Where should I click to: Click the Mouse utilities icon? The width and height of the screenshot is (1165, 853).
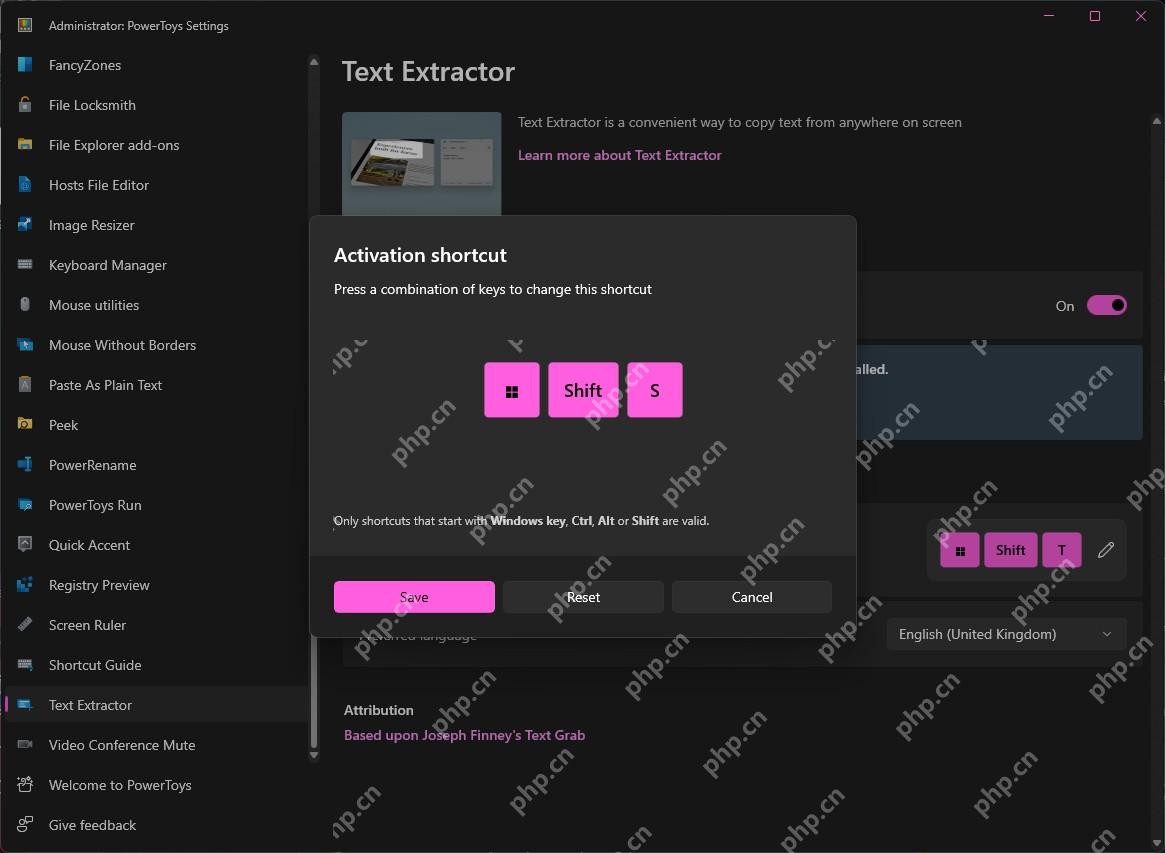pyautogui.click(x=25, y=305)
